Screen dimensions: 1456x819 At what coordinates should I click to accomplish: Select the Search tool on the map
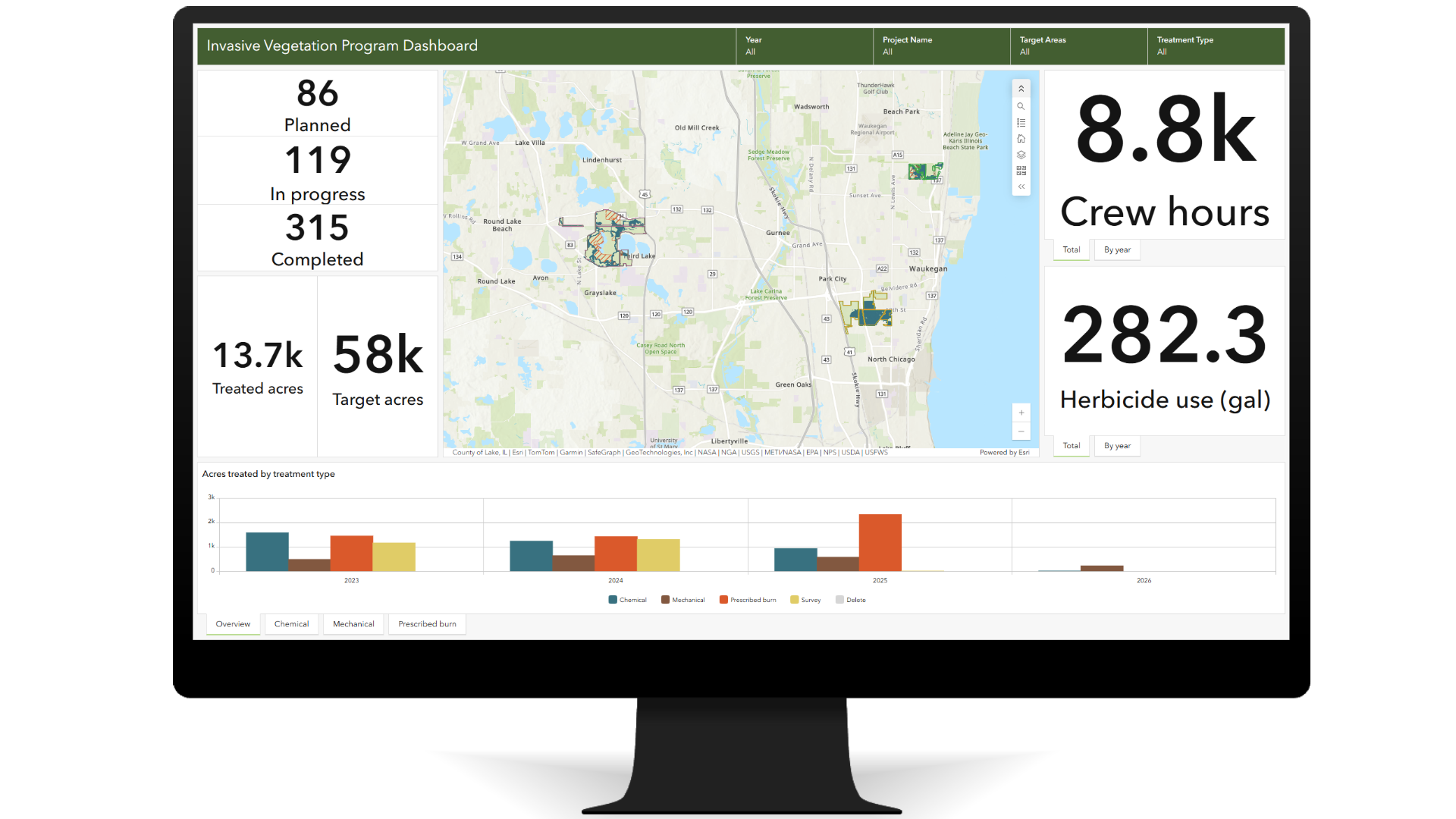[1021, 106]
